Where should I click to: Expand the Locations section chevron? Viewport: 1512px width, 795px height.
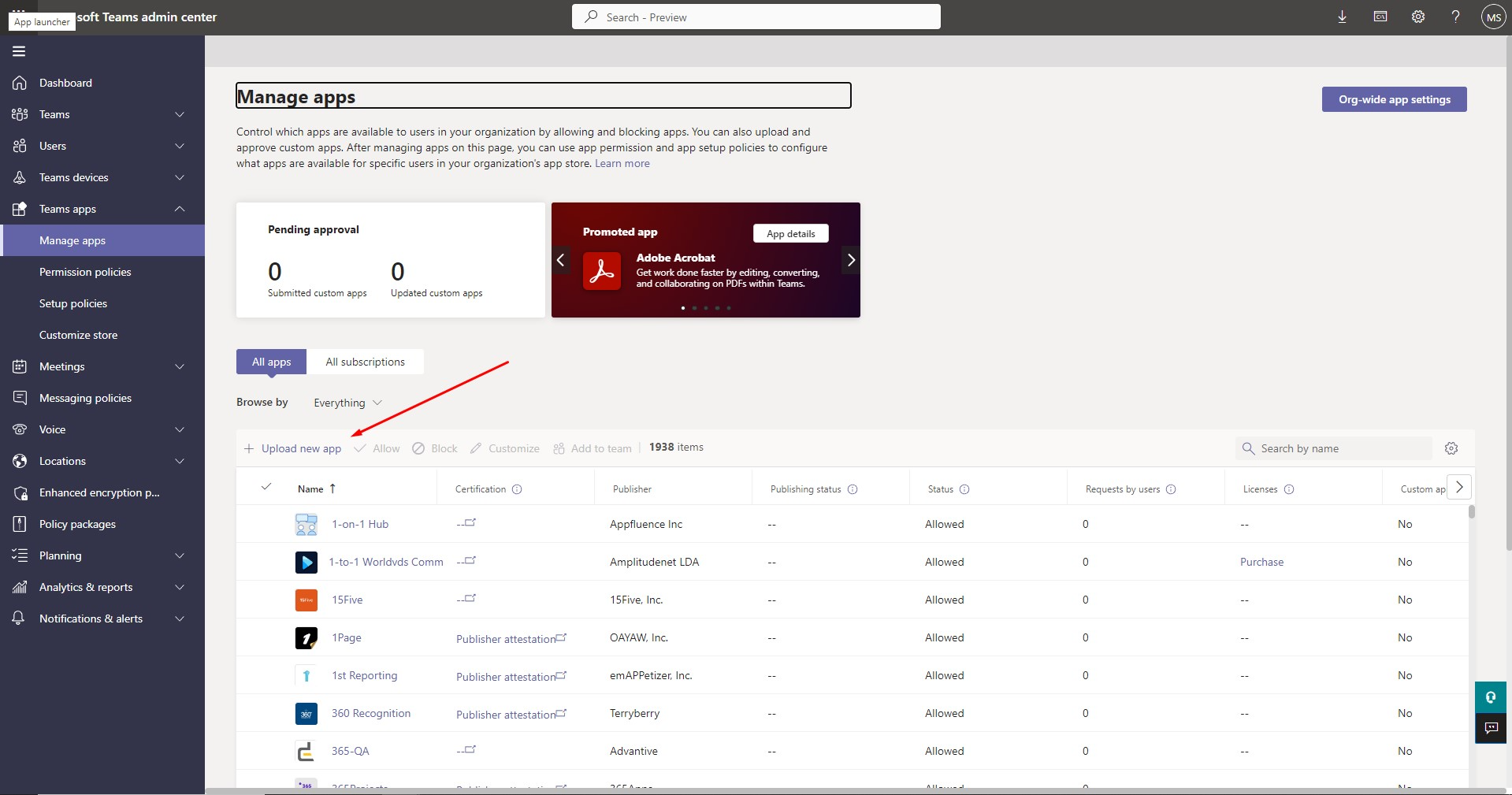180,461
